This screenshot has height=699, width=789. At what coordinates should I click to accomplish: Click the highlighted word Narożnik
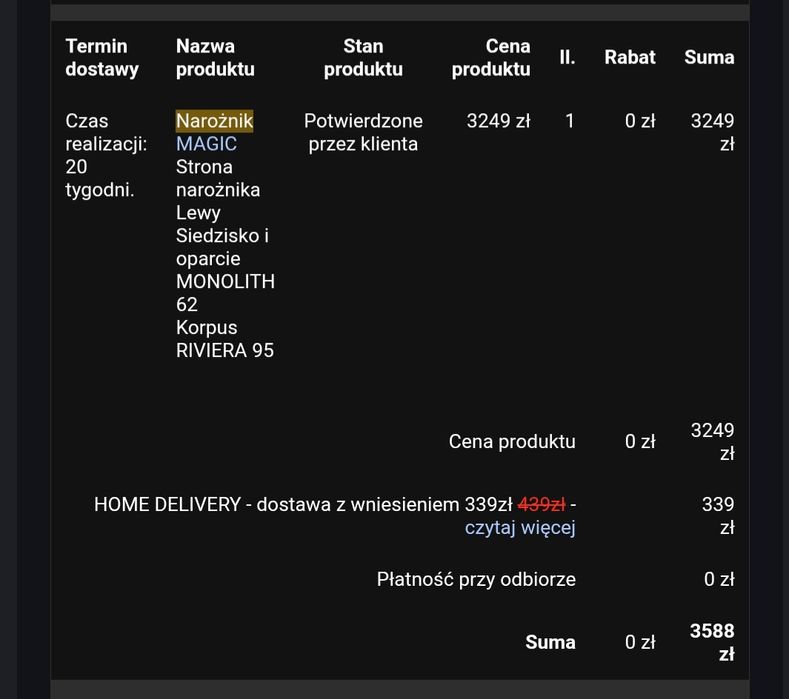pos(214,121)
